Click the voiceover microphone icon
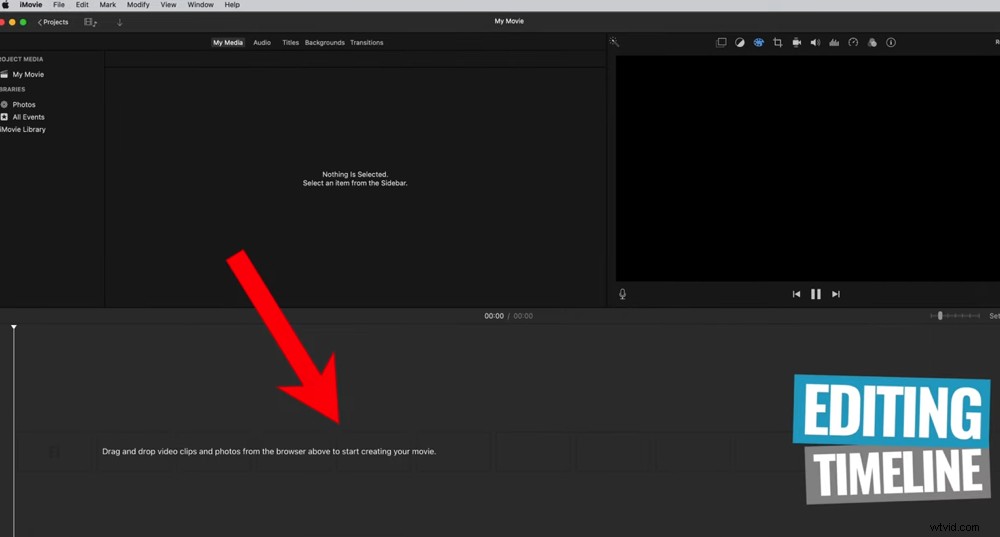The height and width of the screenshot is (537, 1000). (622, 294)
